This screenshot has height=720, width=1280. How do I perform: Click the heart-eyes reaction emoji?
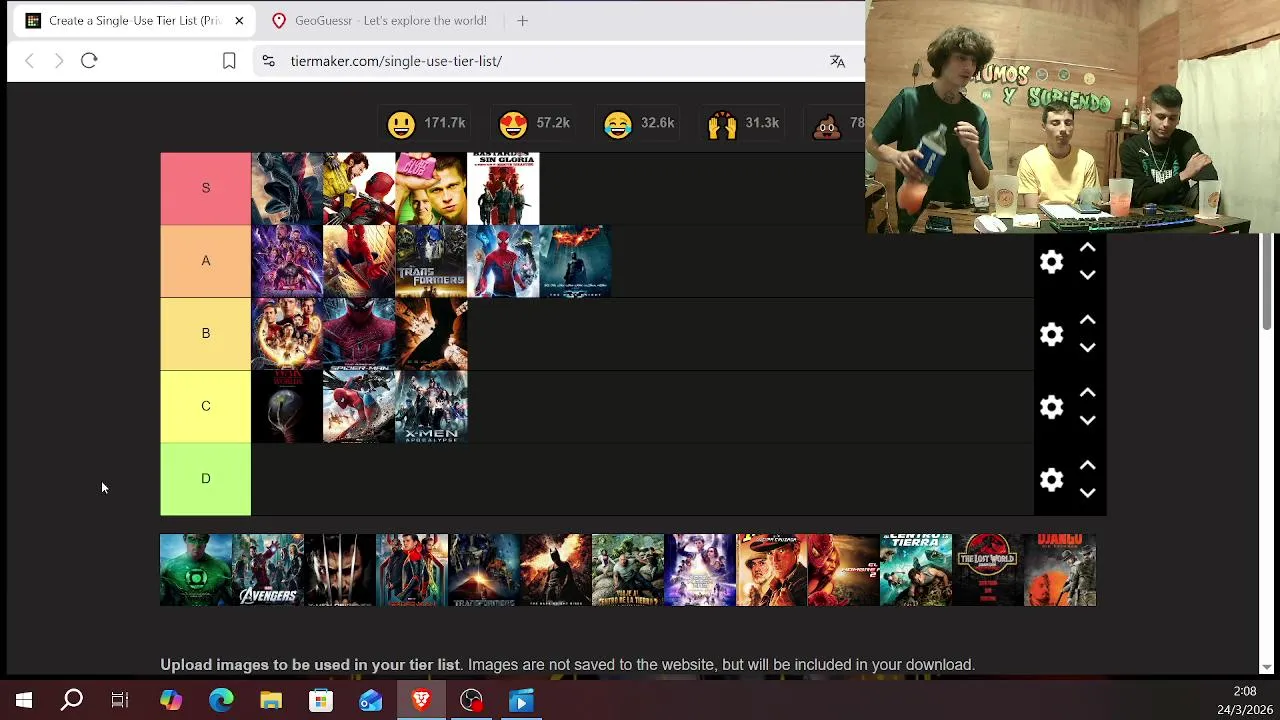point(513,124)
